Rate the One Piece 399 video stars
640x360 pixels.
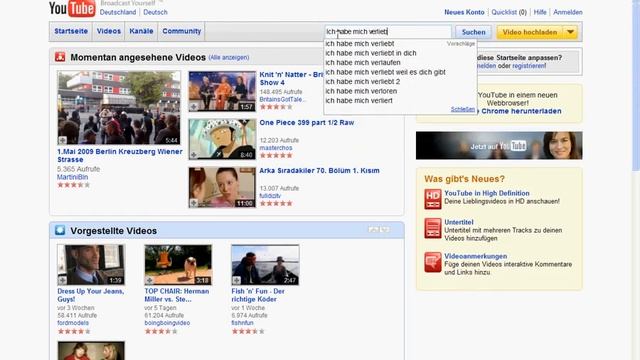276,156
